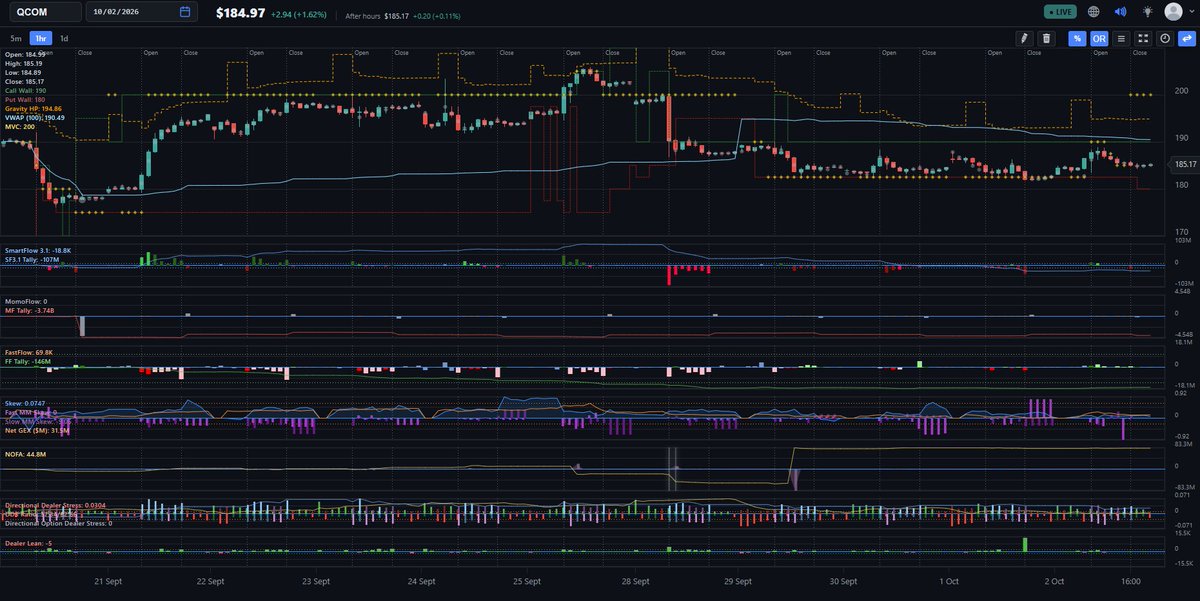
Task: Click the MomoFlow: 0 indicator label
Action: [26, 301]
